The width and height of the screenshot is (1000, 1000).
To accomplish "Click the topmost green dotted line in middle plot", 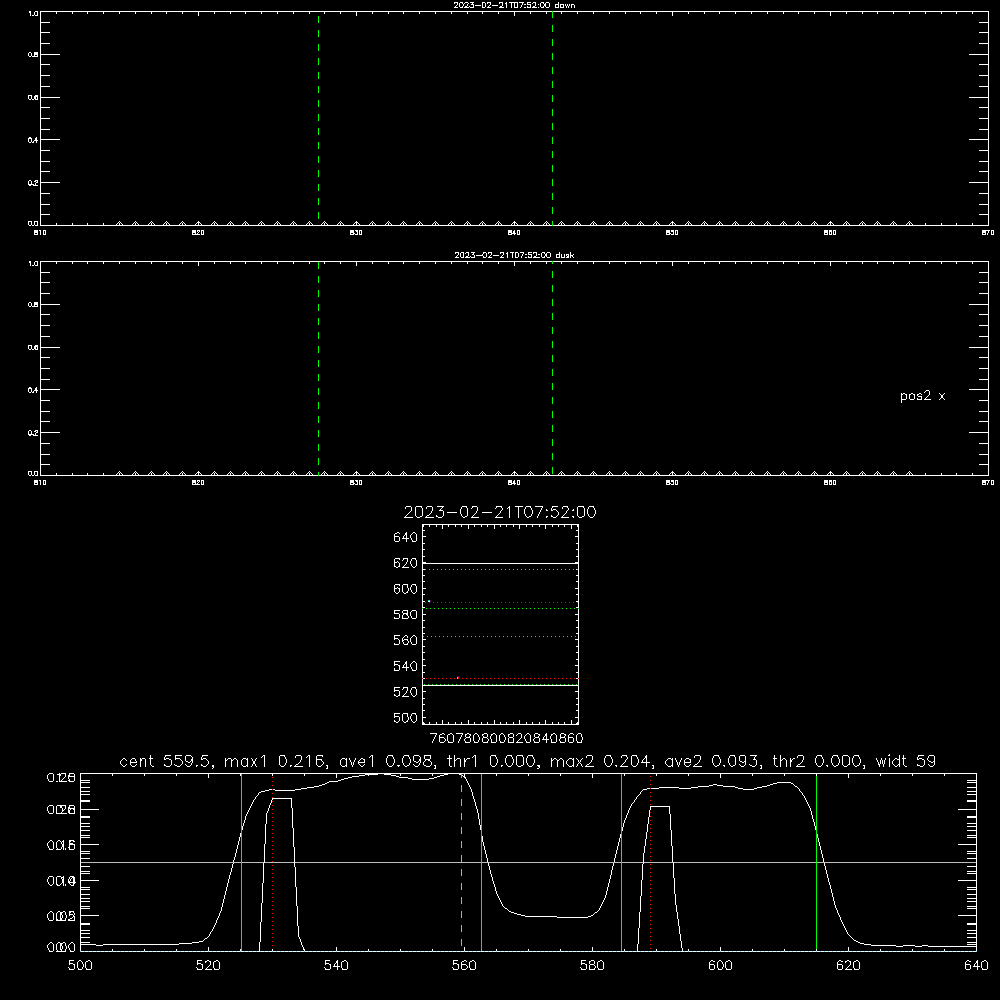I will pyautogui.click(x=501, y=570).
